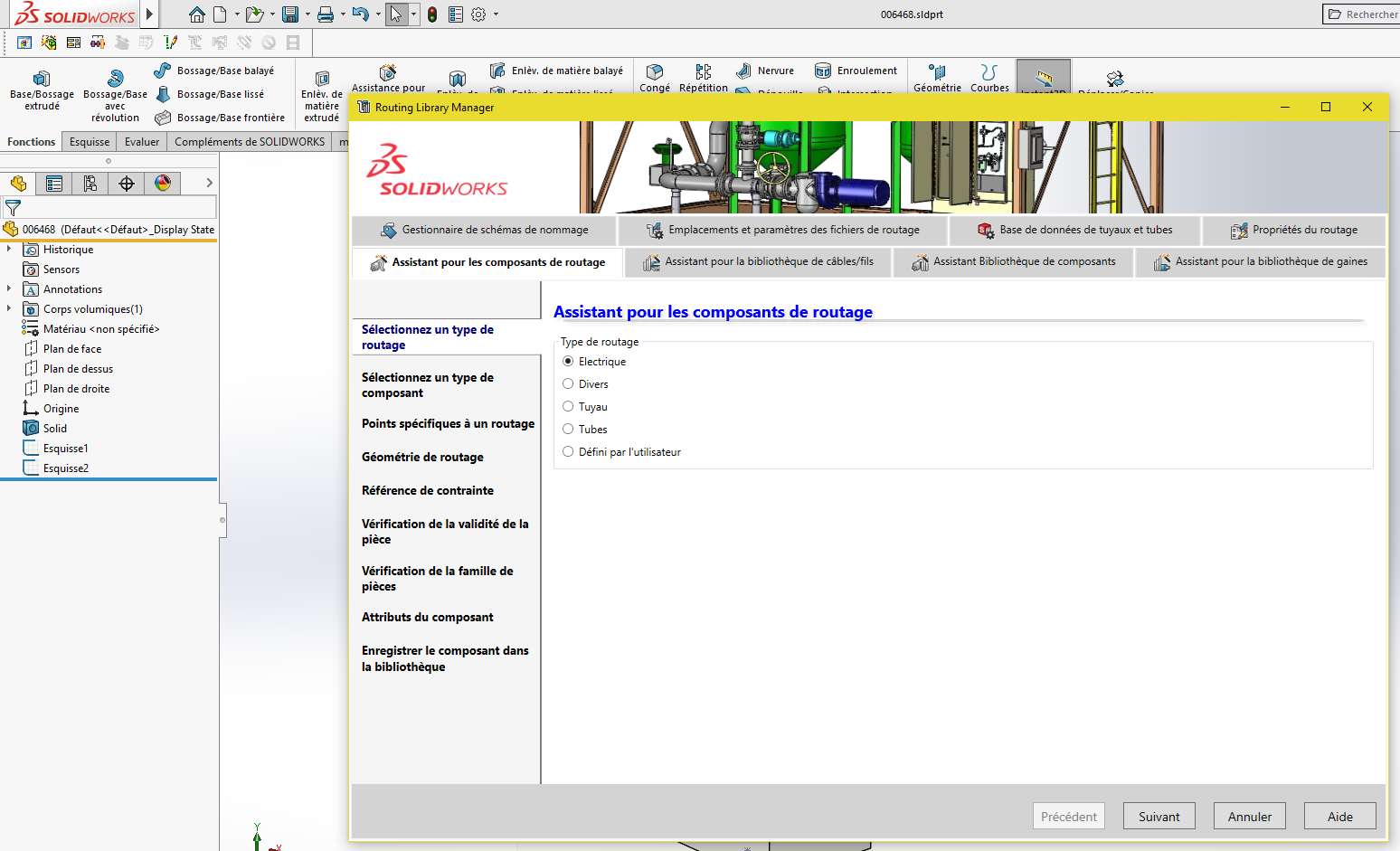The width and height of the screenshot is (1400, 851).
Task: Select the Bossage/Base balayé tool
Action: coord(214,71)
